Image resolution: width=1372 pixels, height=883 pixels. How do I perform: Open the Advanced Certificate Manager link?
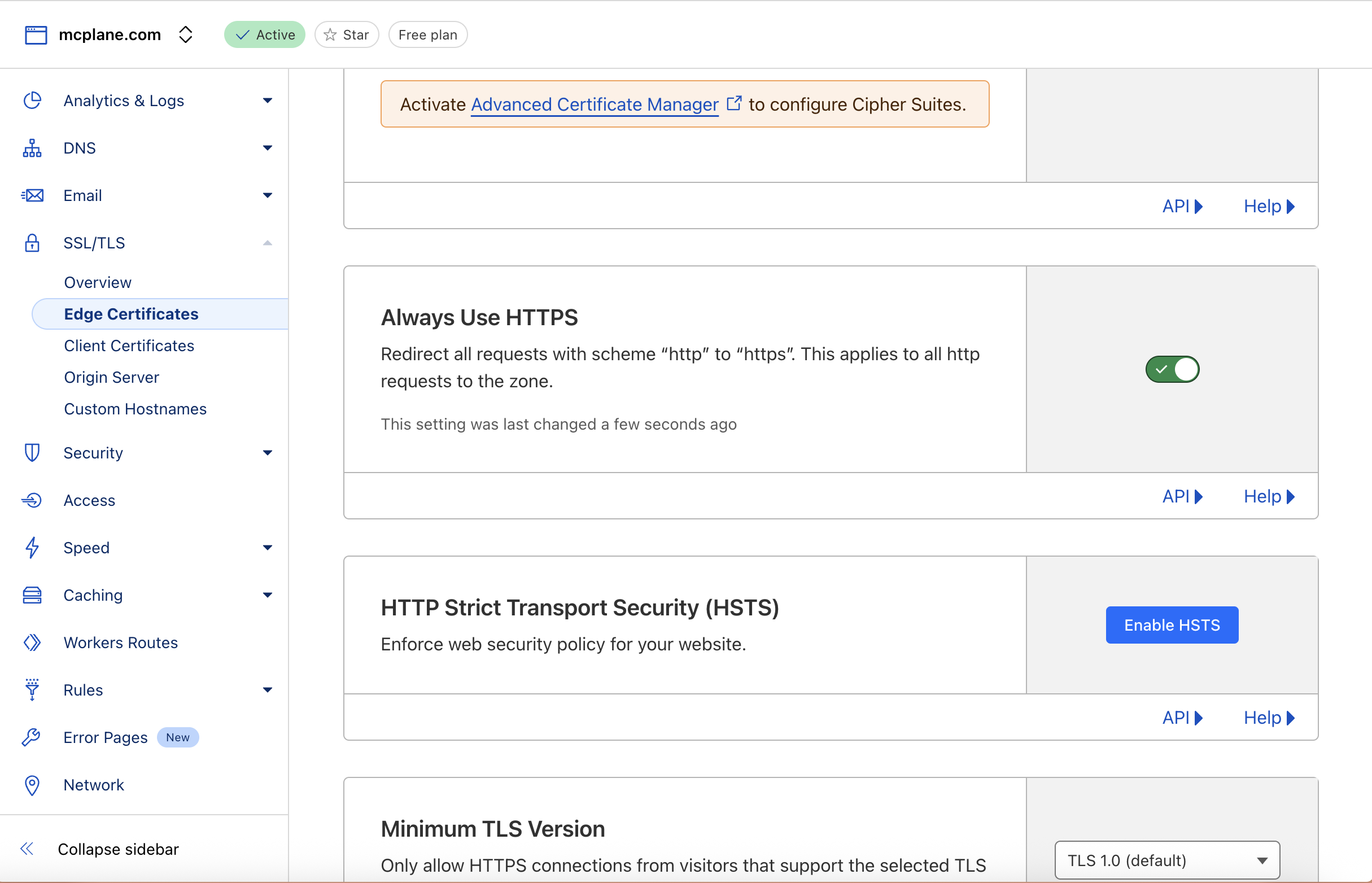click(595, 104)
